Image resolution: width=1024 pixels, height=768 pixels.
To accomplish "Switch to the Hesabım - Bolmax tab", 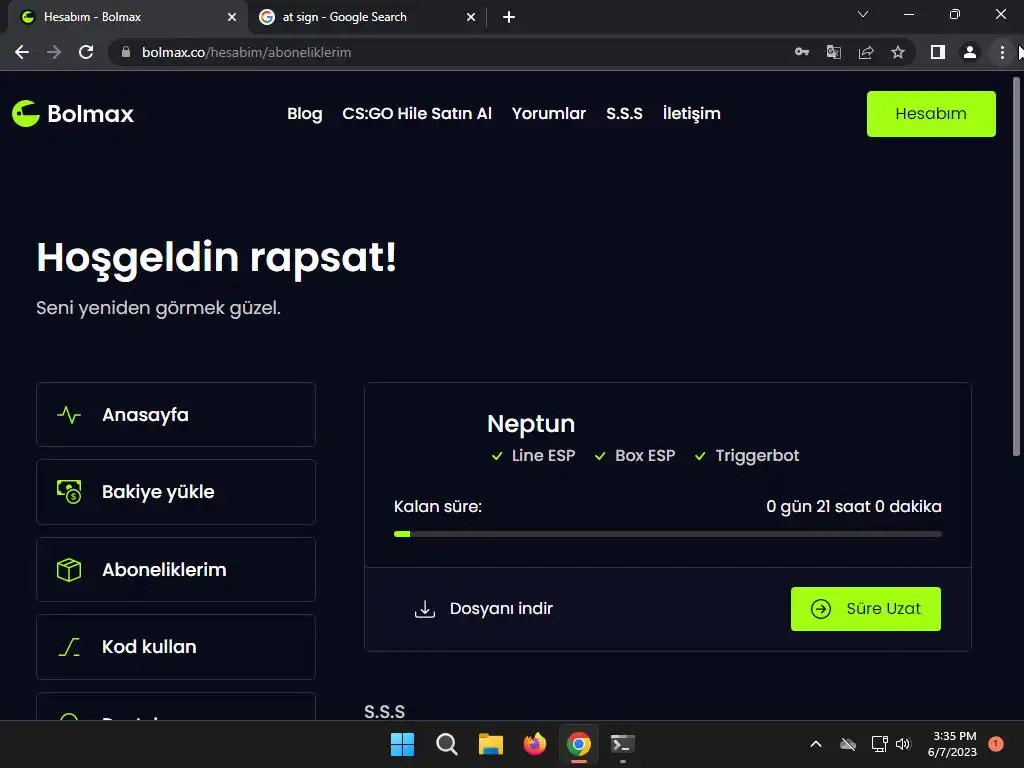I will coord(124,17).
